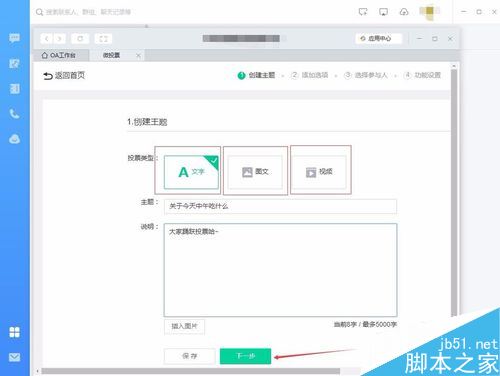Open the cloud drive sidebar icon

tap(14, 139)
